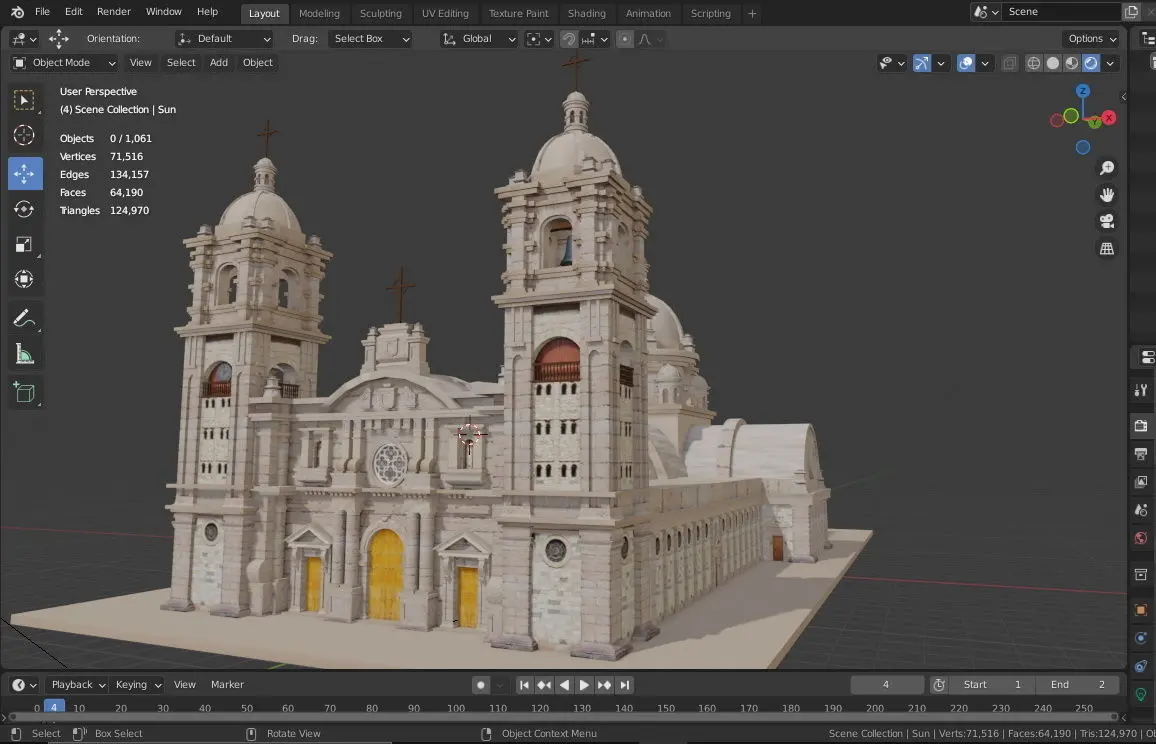Select the Add Cube tool
The height and width of the screenshot is (744, 1156).
(24, 392)
